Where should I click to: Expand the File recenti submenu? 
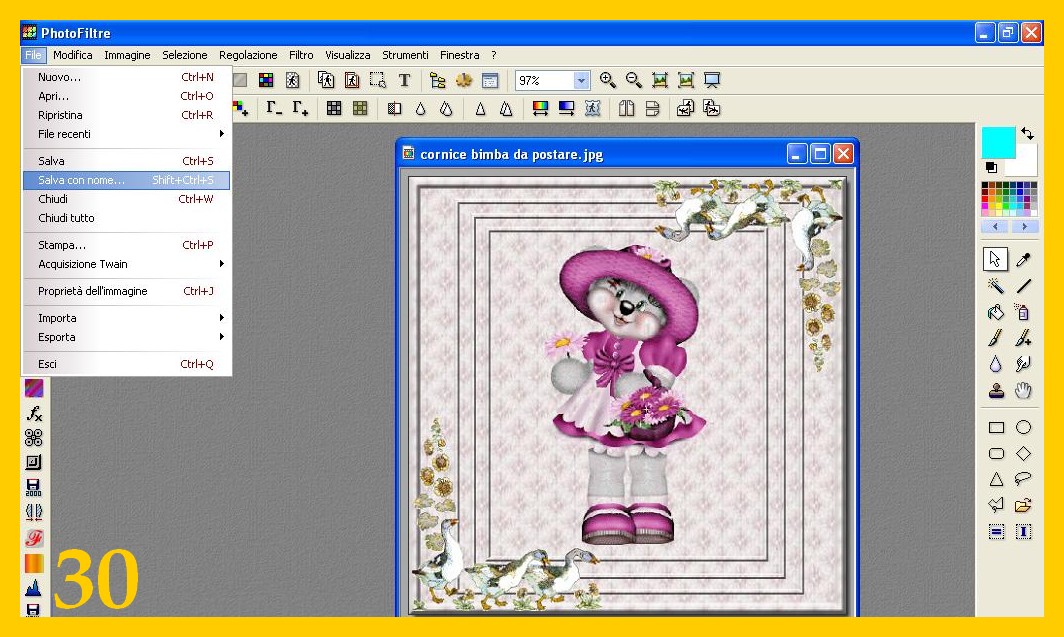tap(126, 134)
